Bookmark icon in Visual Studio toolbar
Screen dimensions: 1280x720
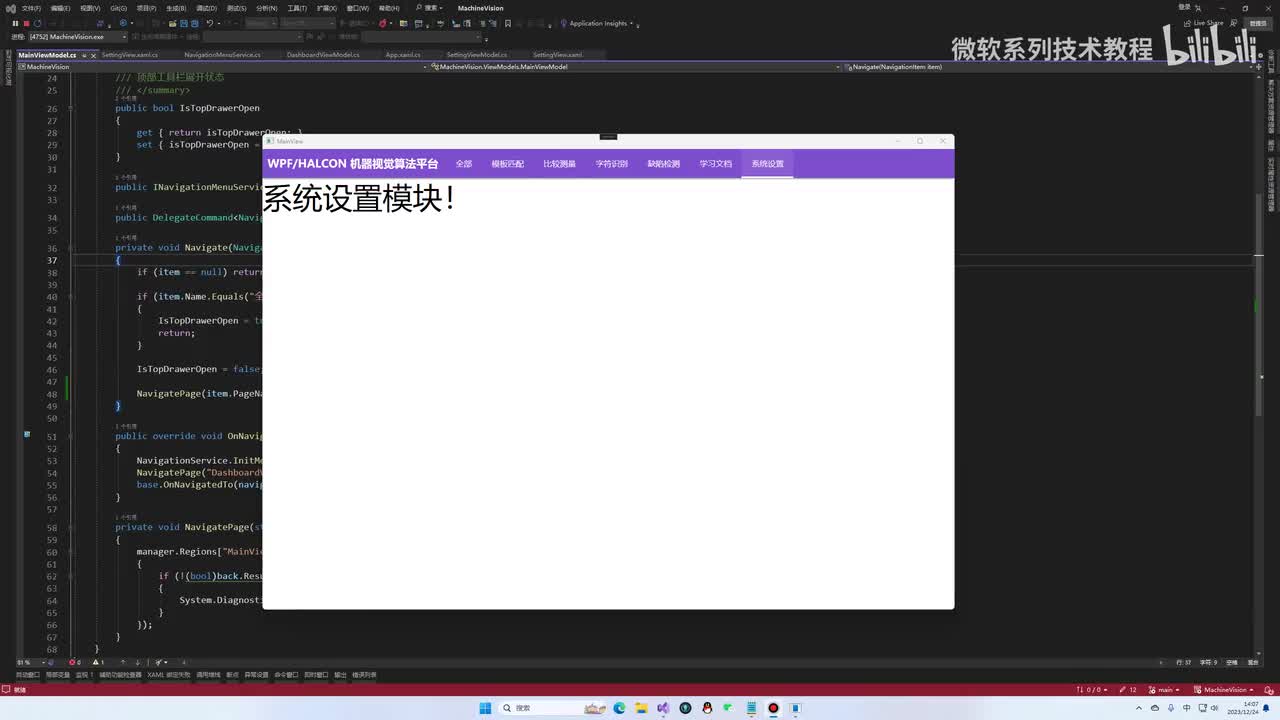(508, 23)
